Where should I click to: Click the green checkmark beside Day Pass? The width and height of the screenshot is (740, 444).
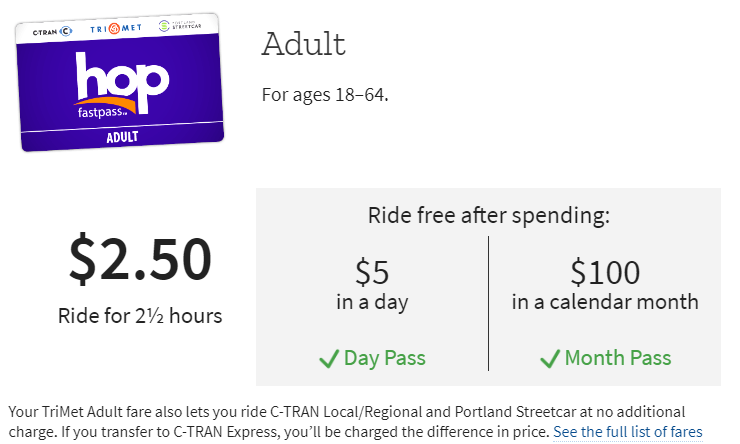click(329, 359)
